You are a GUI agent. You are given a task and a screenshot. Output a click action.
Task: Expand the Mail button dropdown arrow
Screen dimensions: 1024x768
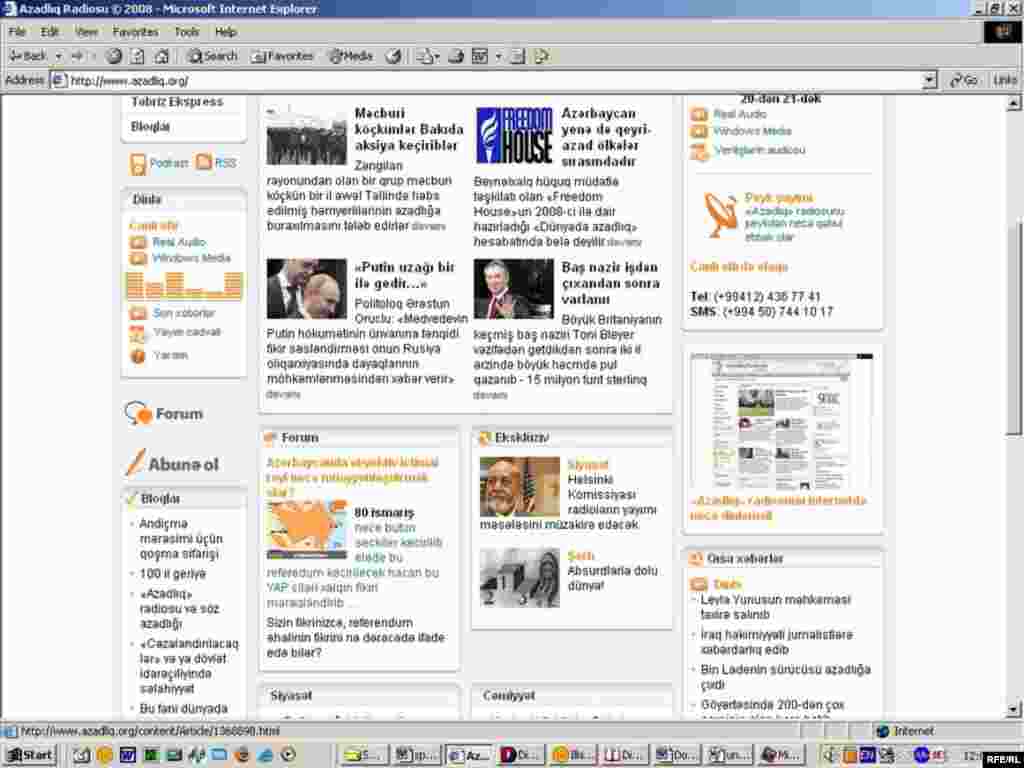(437, 56)
